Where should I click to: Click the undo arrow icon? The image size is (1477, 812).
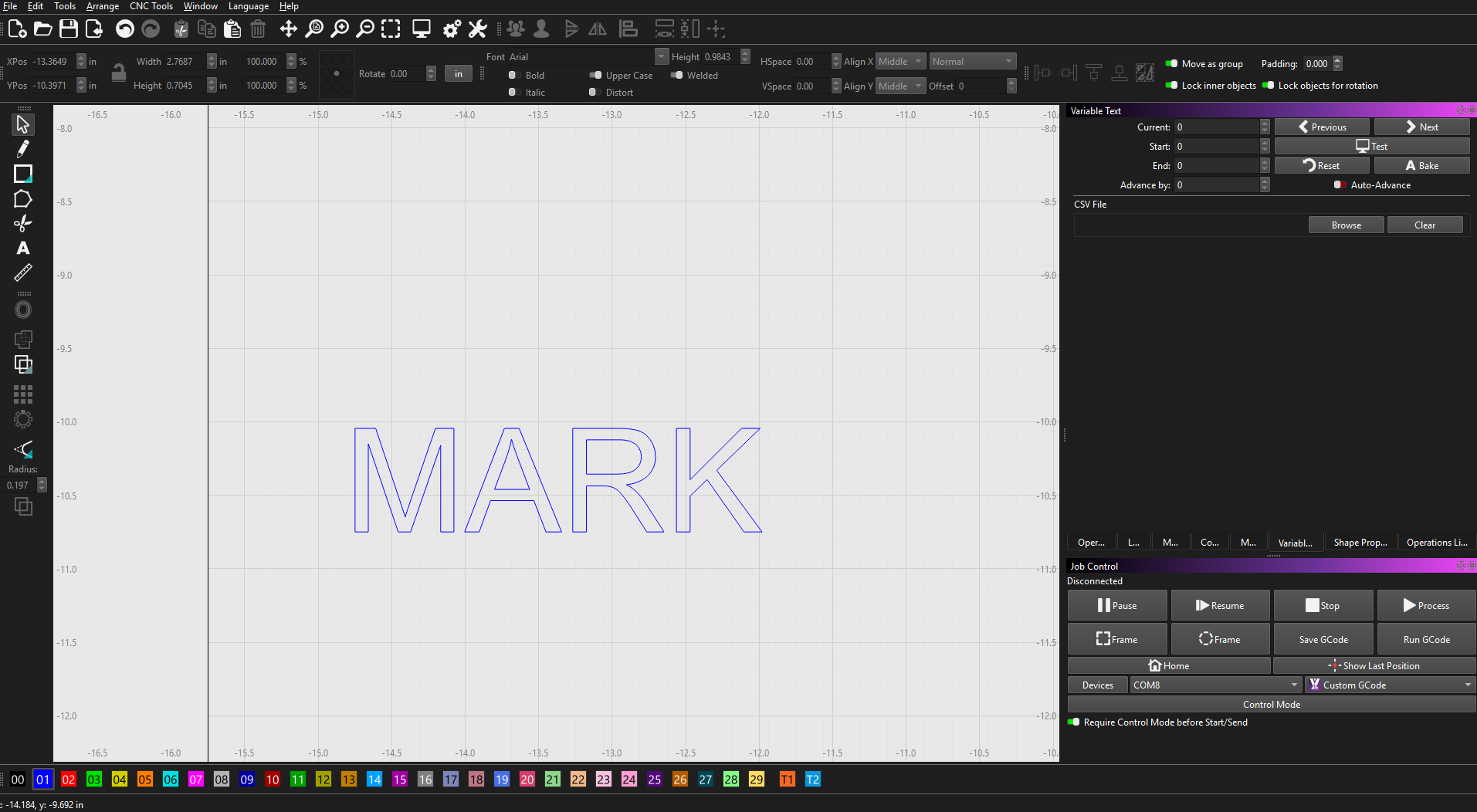pos(124,29)
